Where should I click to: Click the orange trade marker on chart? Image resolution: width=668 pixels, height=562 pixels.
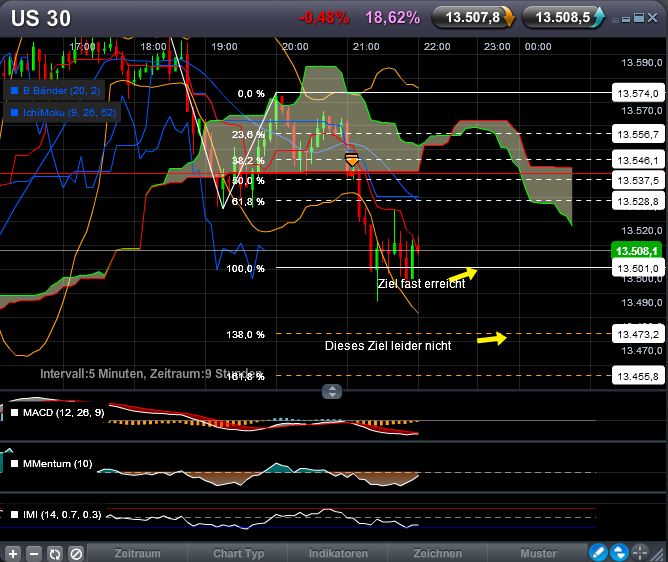click(x=352, y=159)
